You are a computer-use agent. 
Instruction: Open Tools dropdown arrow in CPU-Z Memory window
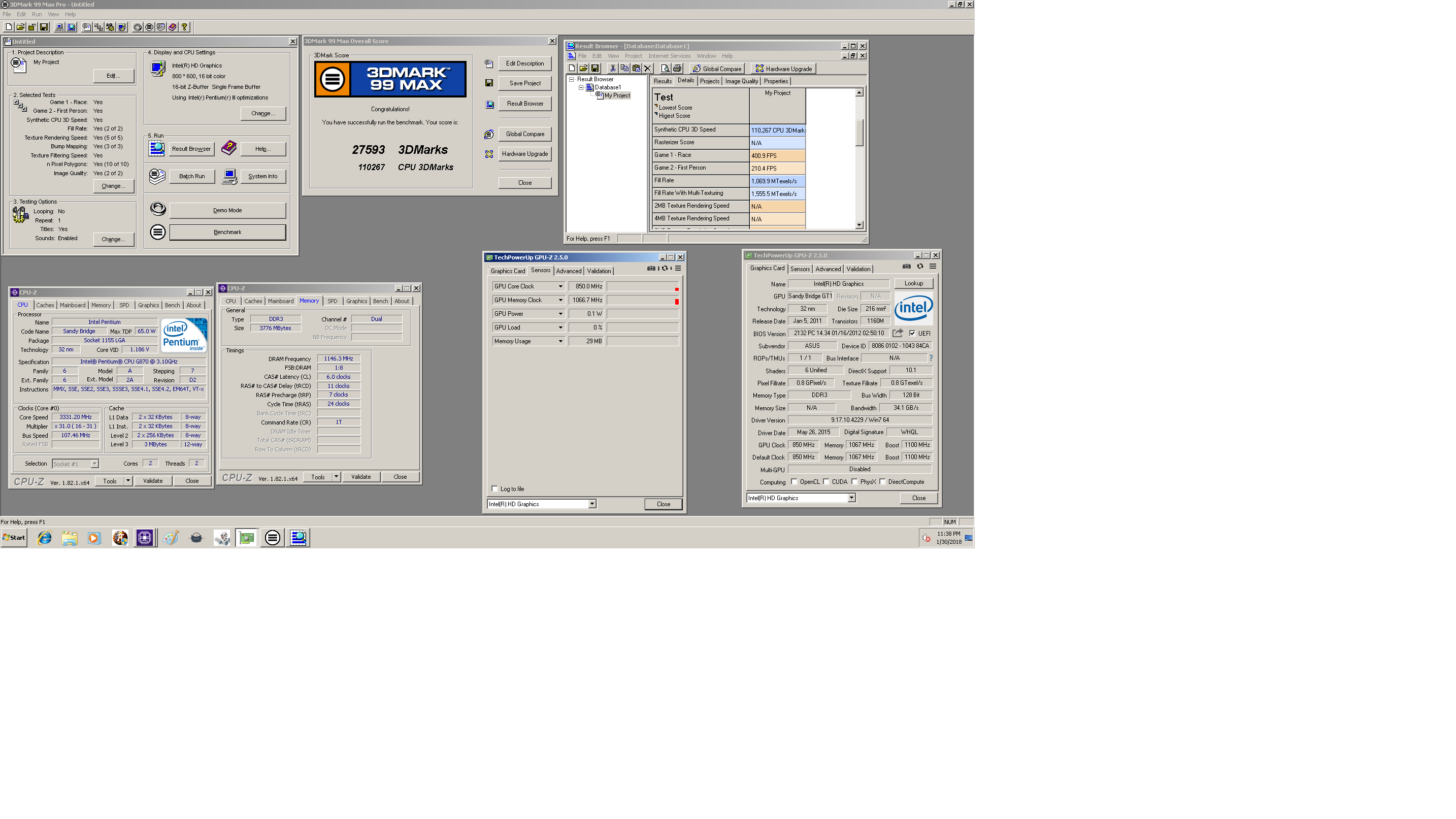pos(336,477)
